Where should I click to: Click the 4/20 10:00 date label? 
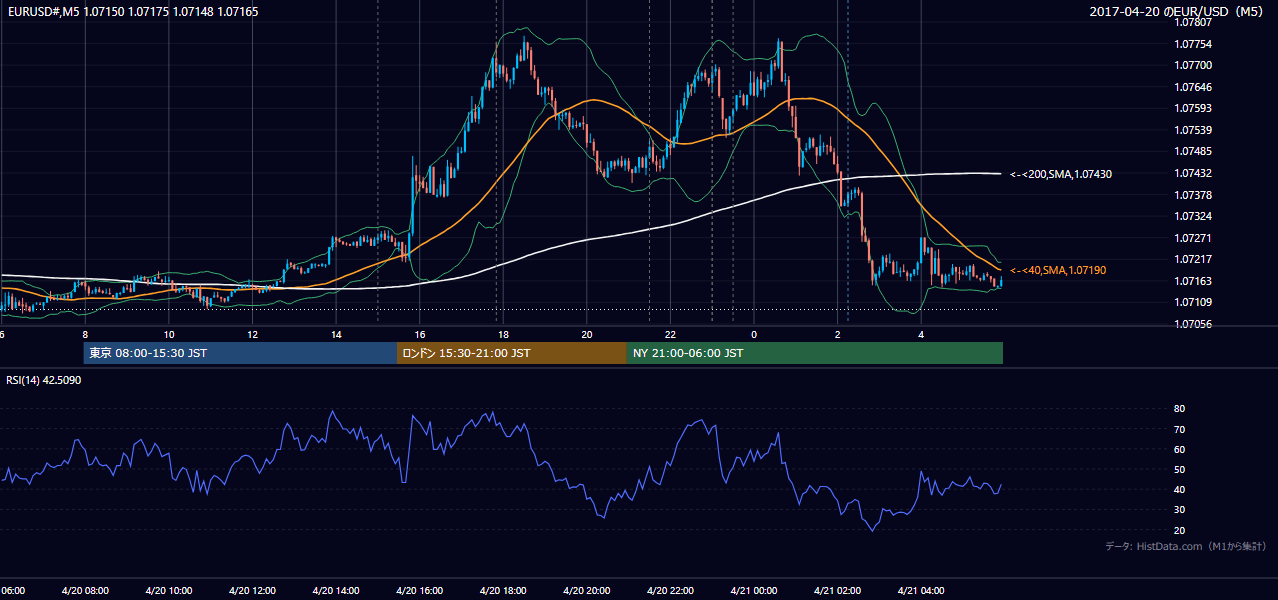pos(168,590)
